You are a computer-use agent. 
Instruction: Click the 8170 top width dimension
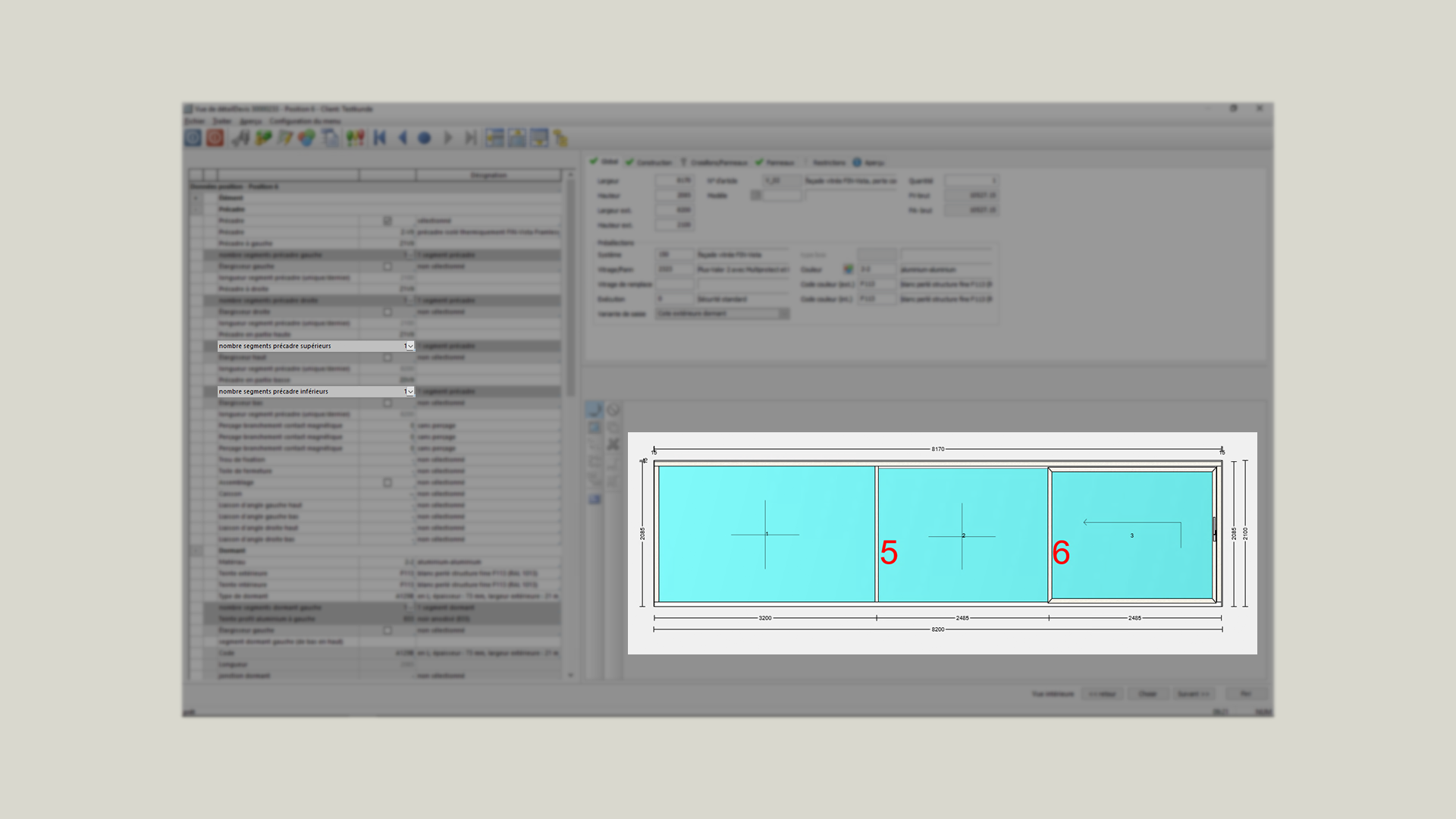tap(938, 449)
